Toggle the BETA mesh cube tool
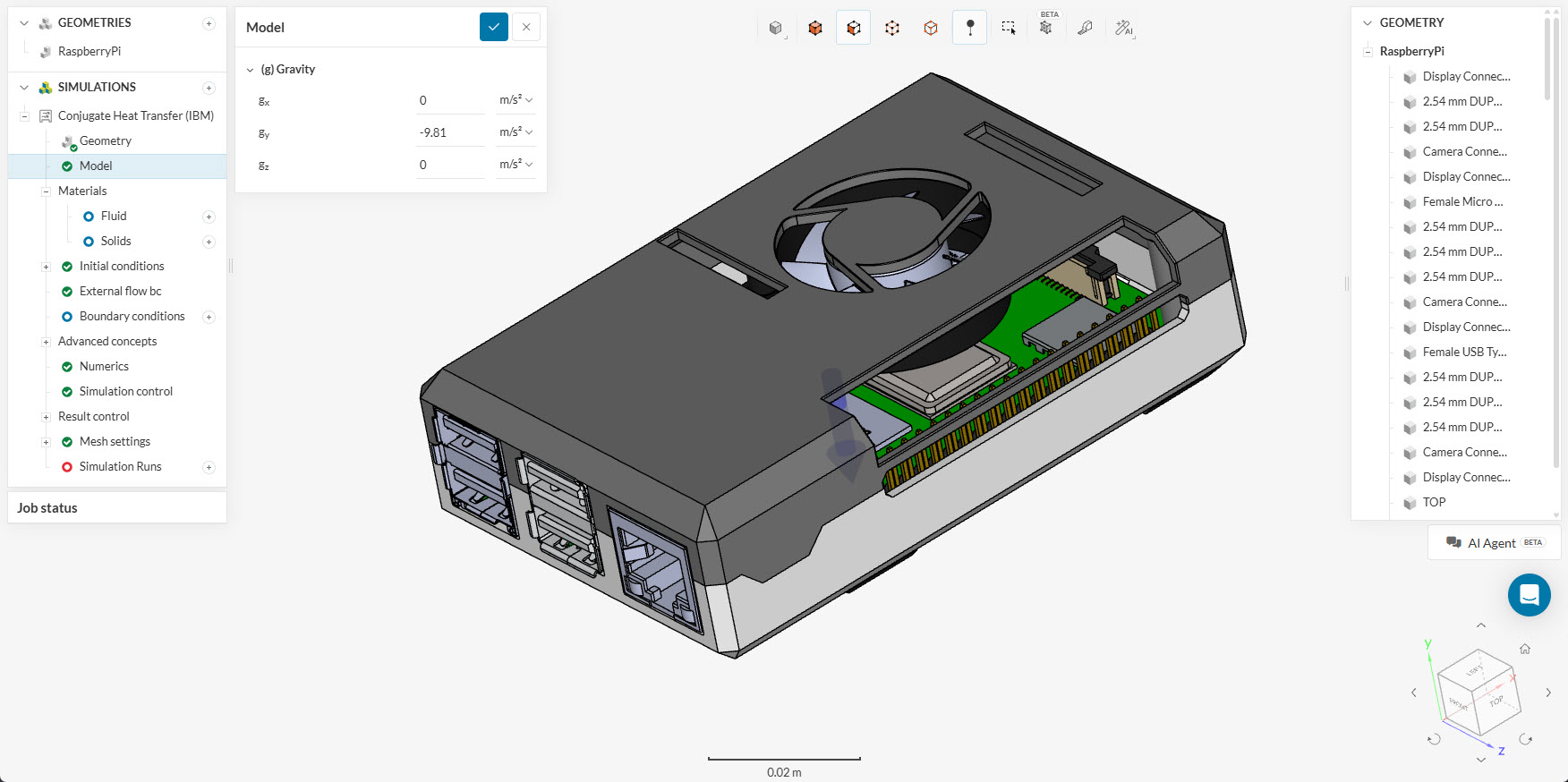 point(1046,28)
